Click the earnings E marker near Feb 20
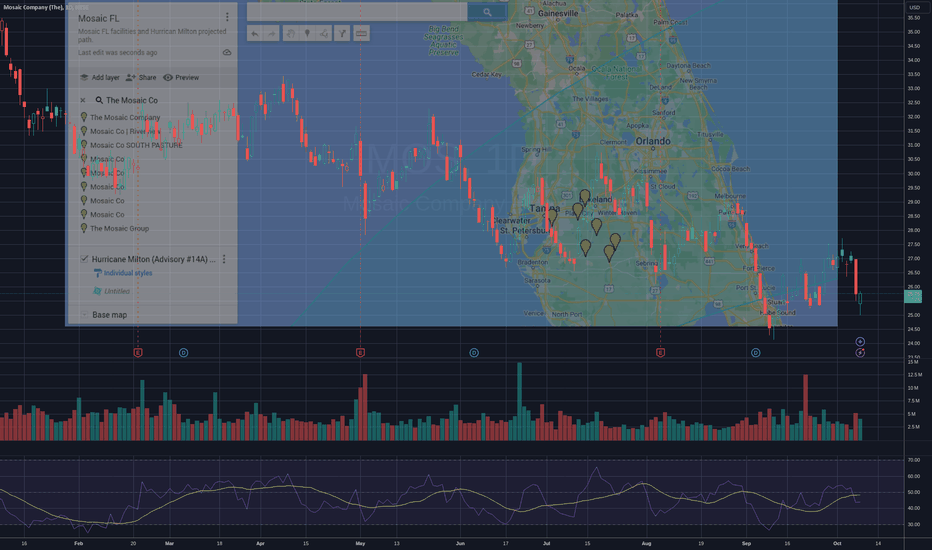 click(x=138, y=353)
